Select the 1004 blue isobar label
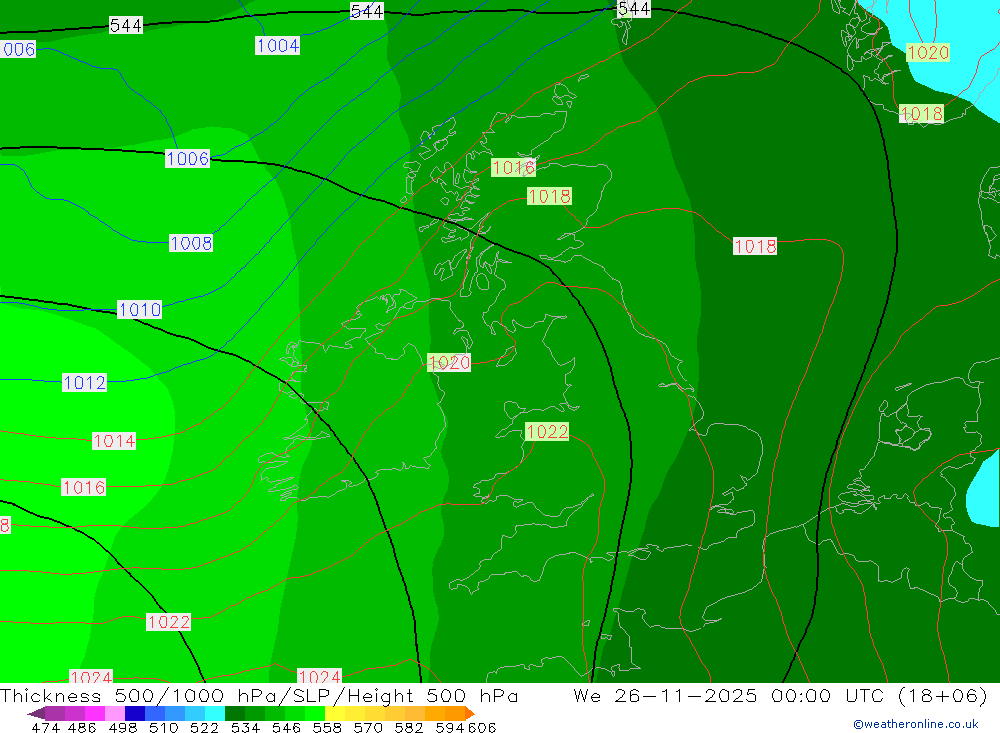The width and height of the screenshot is (1000, 733). click(277, 45)
